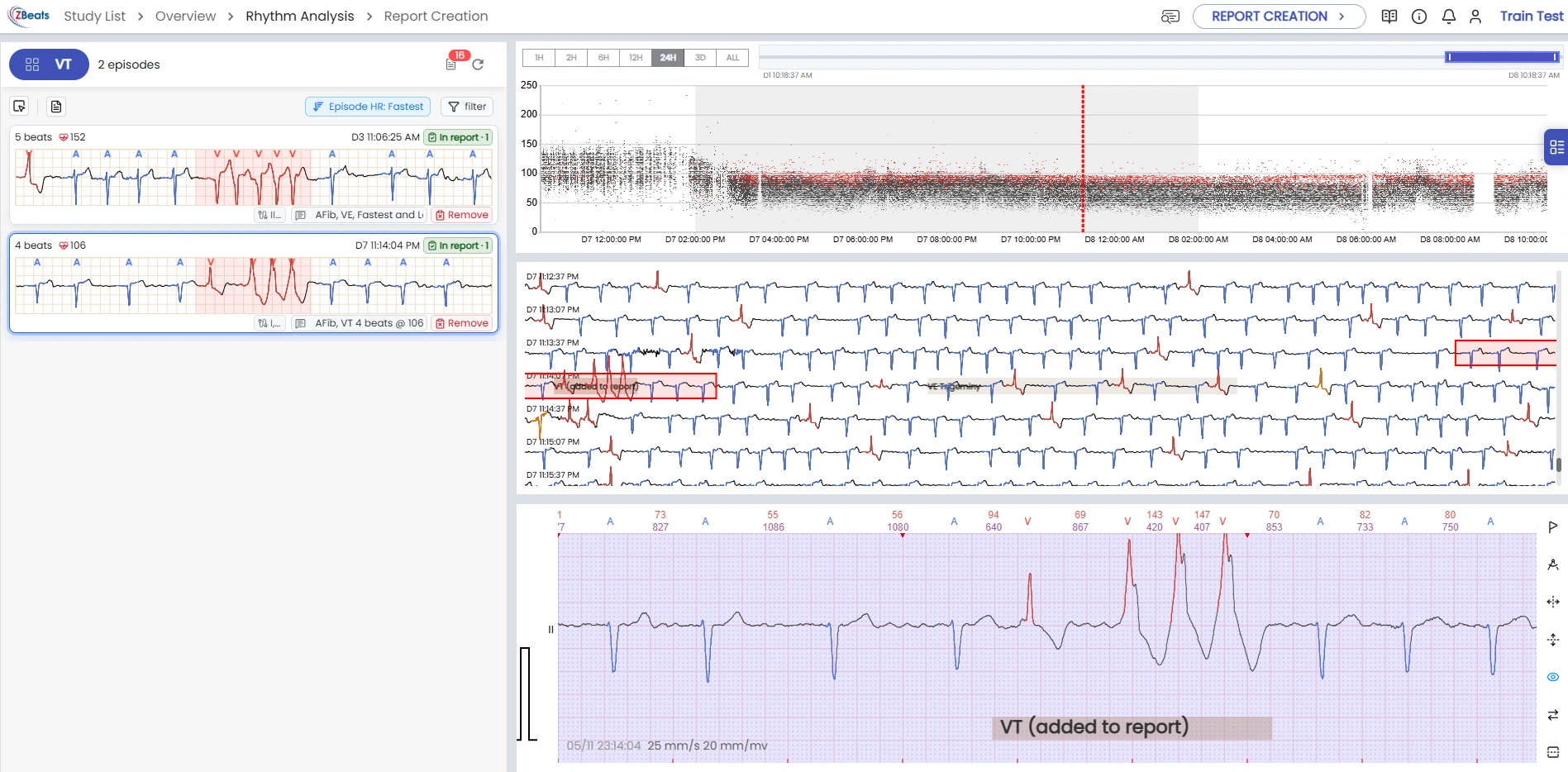The width and height of the screenshot is (1568, 772).
Task: Click the horizontal scale adjust icon
Action: [x=1552, y=602]
